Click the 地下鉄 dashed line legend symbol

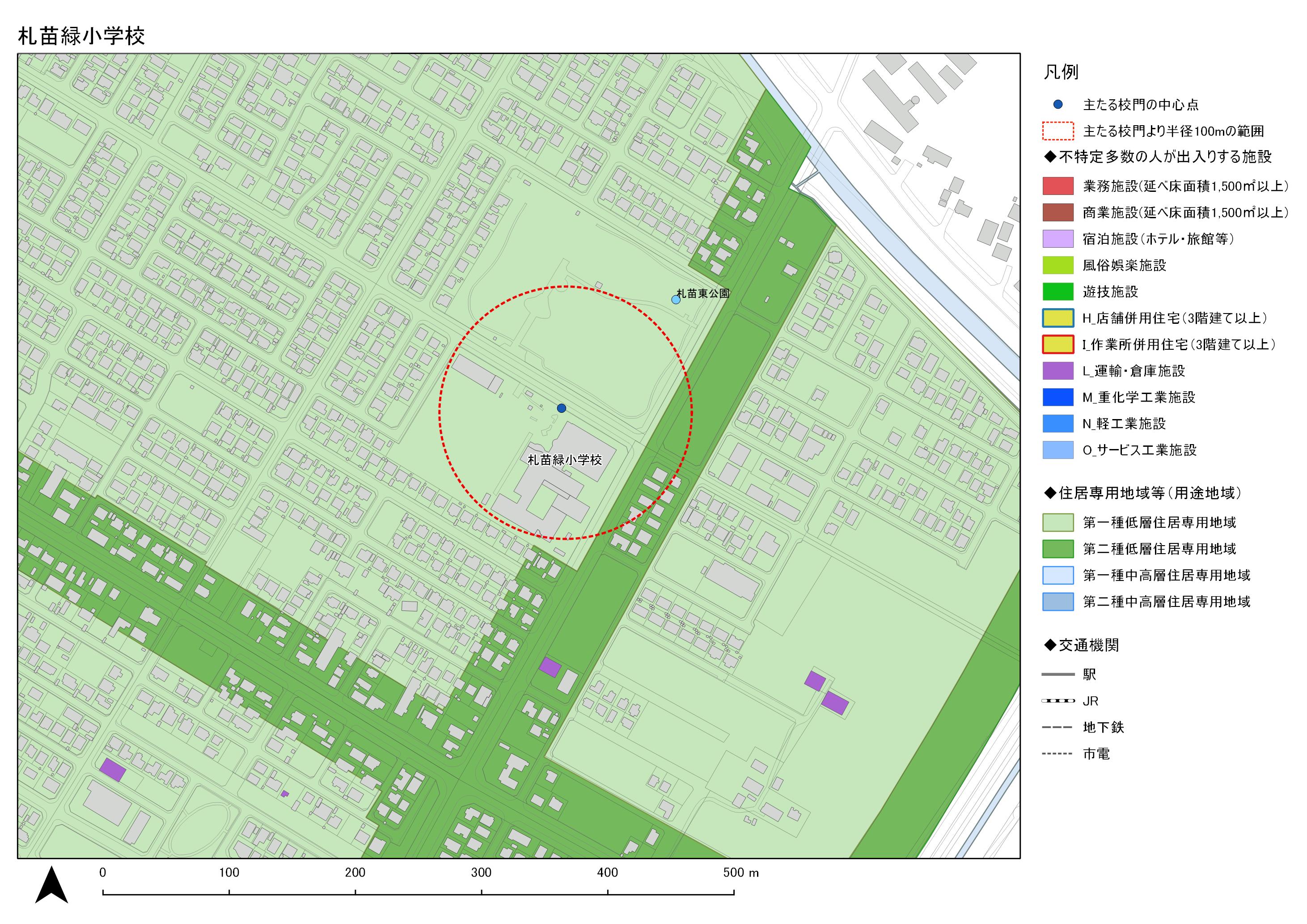[1057, 728]
